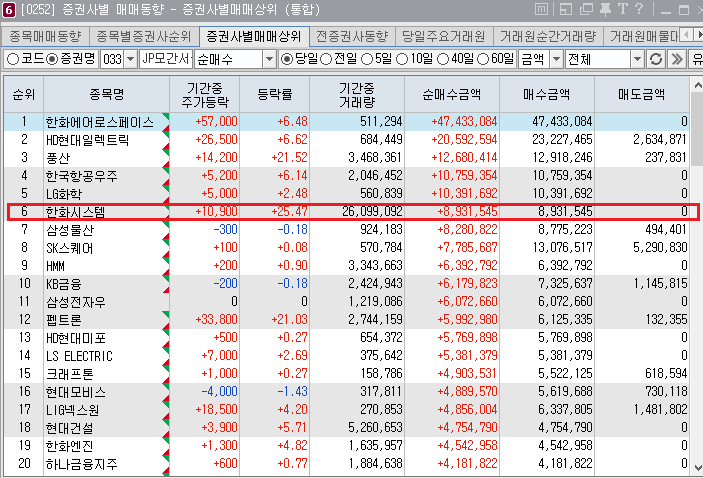Select the 한국항공우주 row
Viewport: 703px width, 478px height.
coord(347,175)
